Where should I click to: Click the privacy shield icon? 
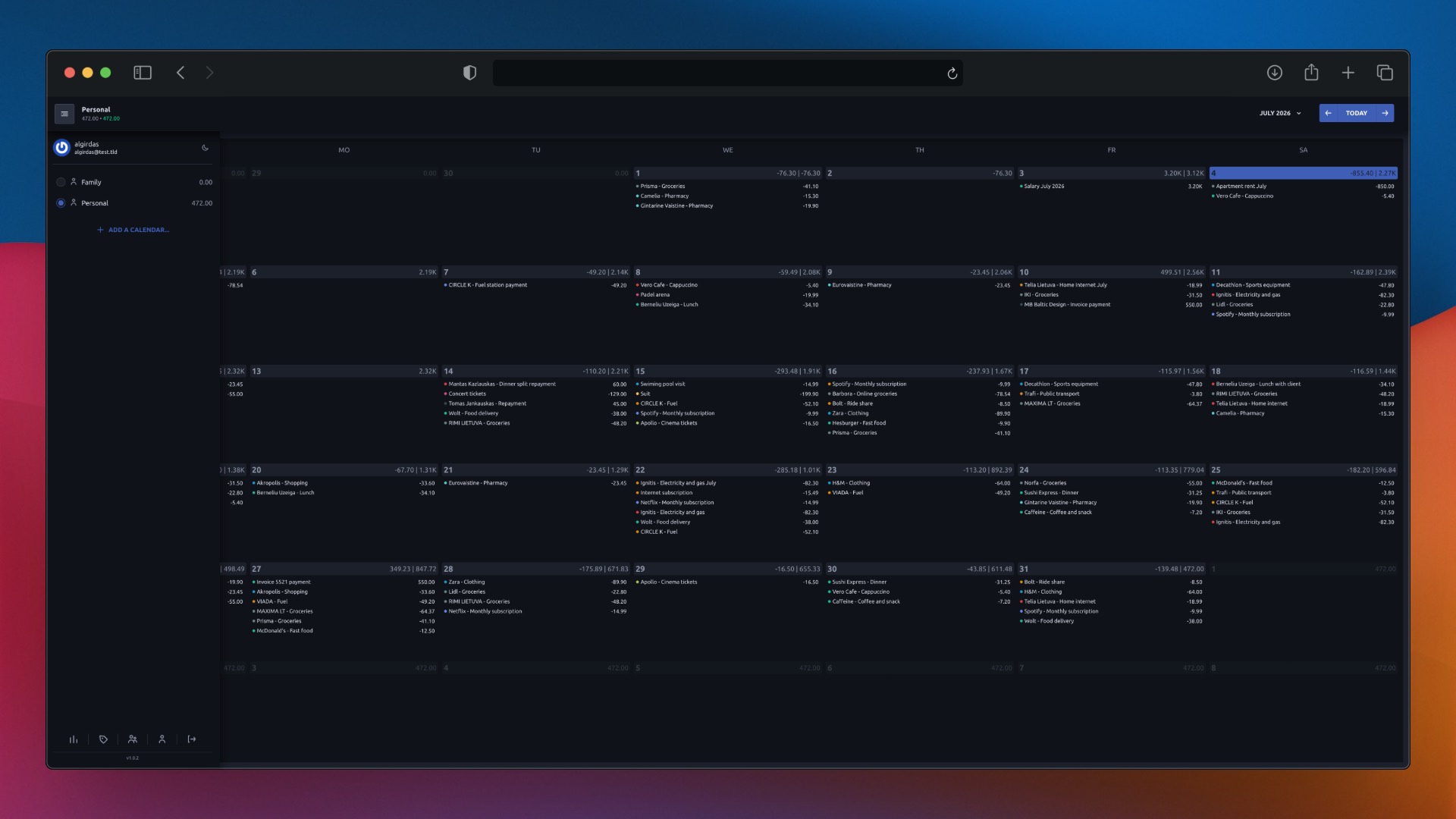click(470, 73)
